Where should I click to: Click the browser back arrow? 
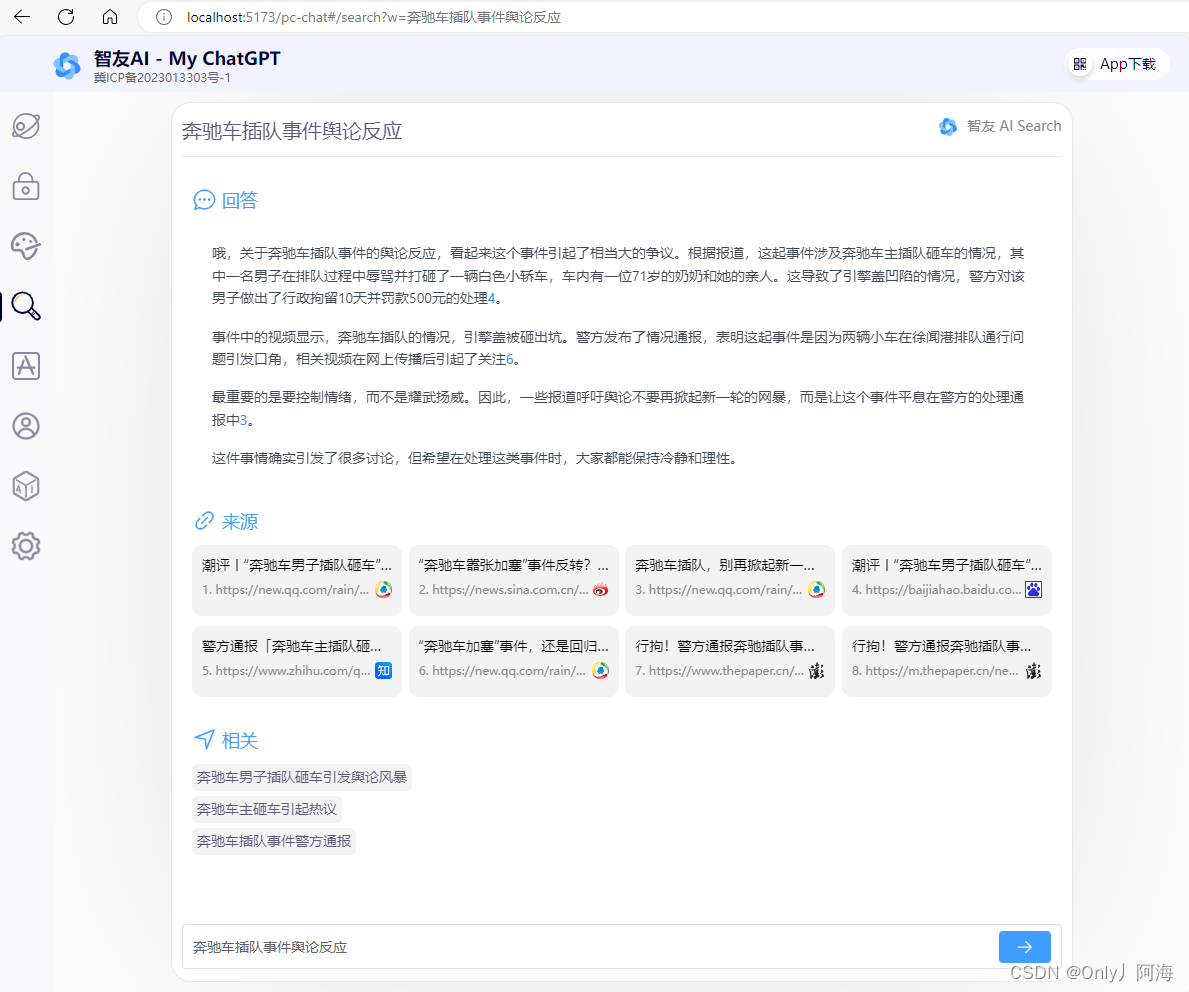click(x=22, y=17)
